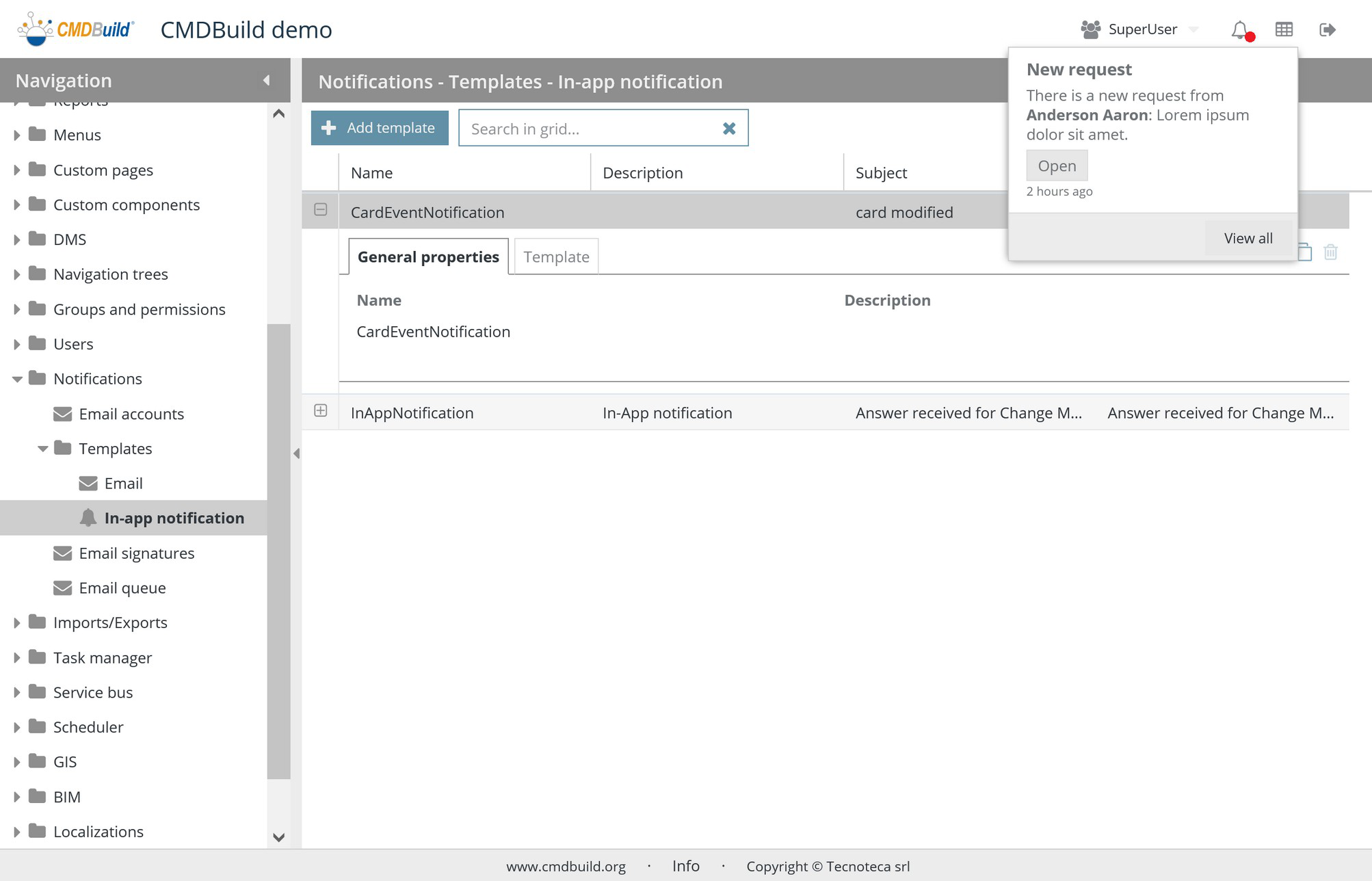Select the Email signatures menu item

click(x=136, y=553)
